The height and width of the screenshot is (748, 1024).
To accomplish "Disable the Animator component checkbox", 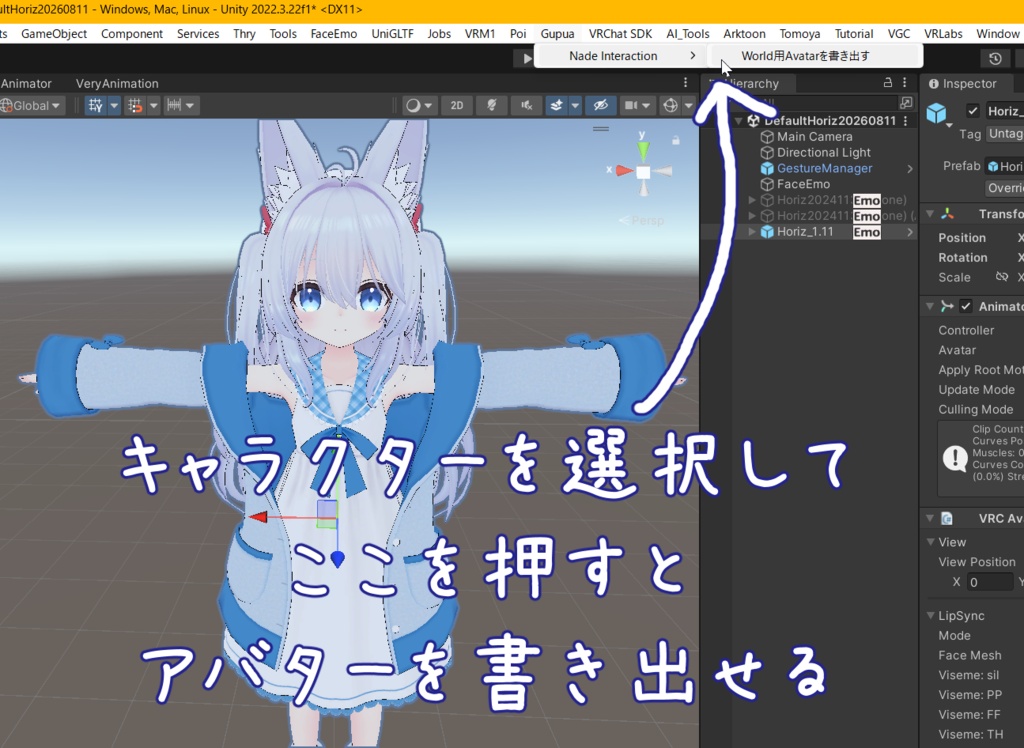I will pyautogui.click(x=966, y=306).
